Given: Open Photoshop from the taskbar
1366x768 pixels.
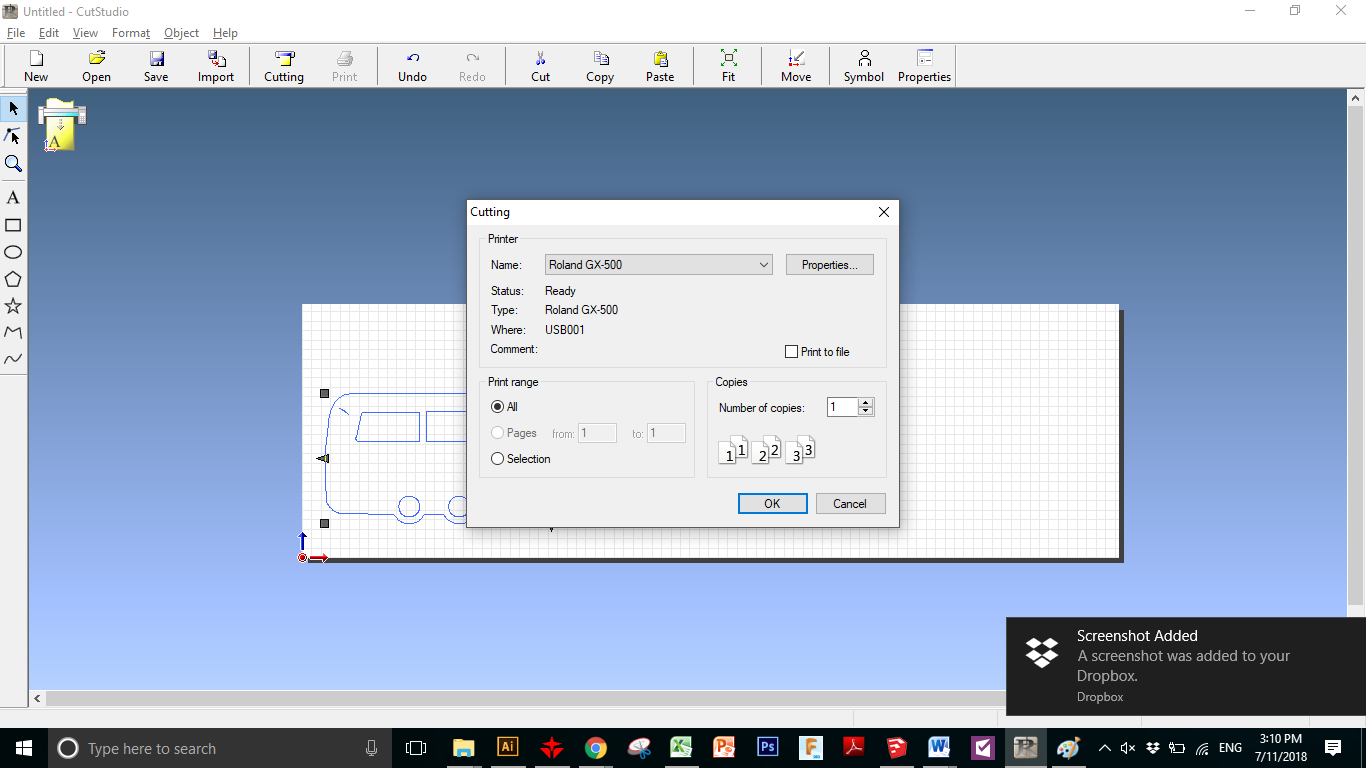Looking at the screenshot, I should (x=768, y=748).
